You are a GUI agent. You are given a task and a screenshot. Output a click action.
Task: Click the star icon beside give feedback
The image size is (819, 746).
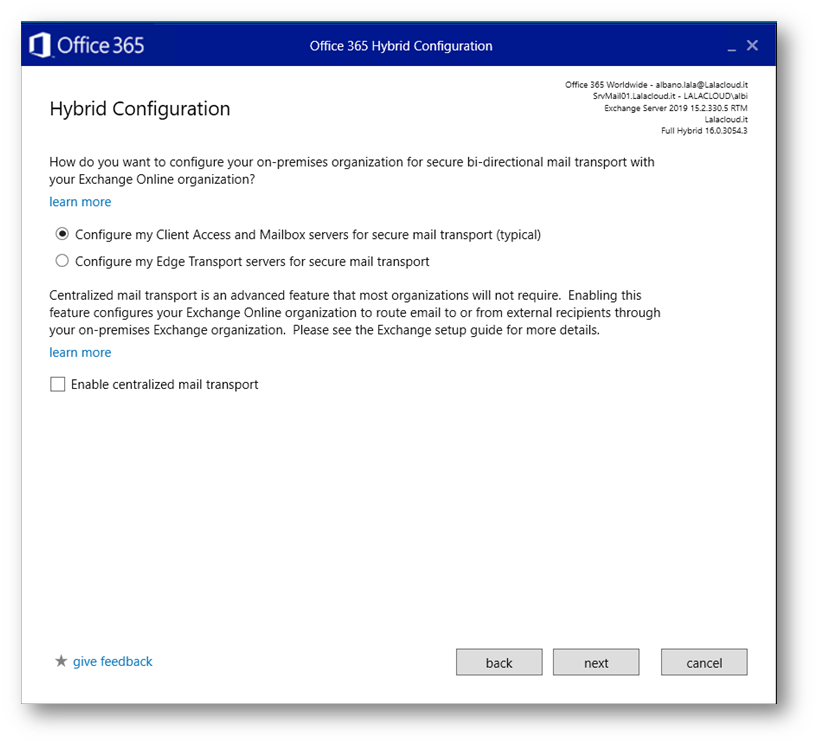(61, 661)
